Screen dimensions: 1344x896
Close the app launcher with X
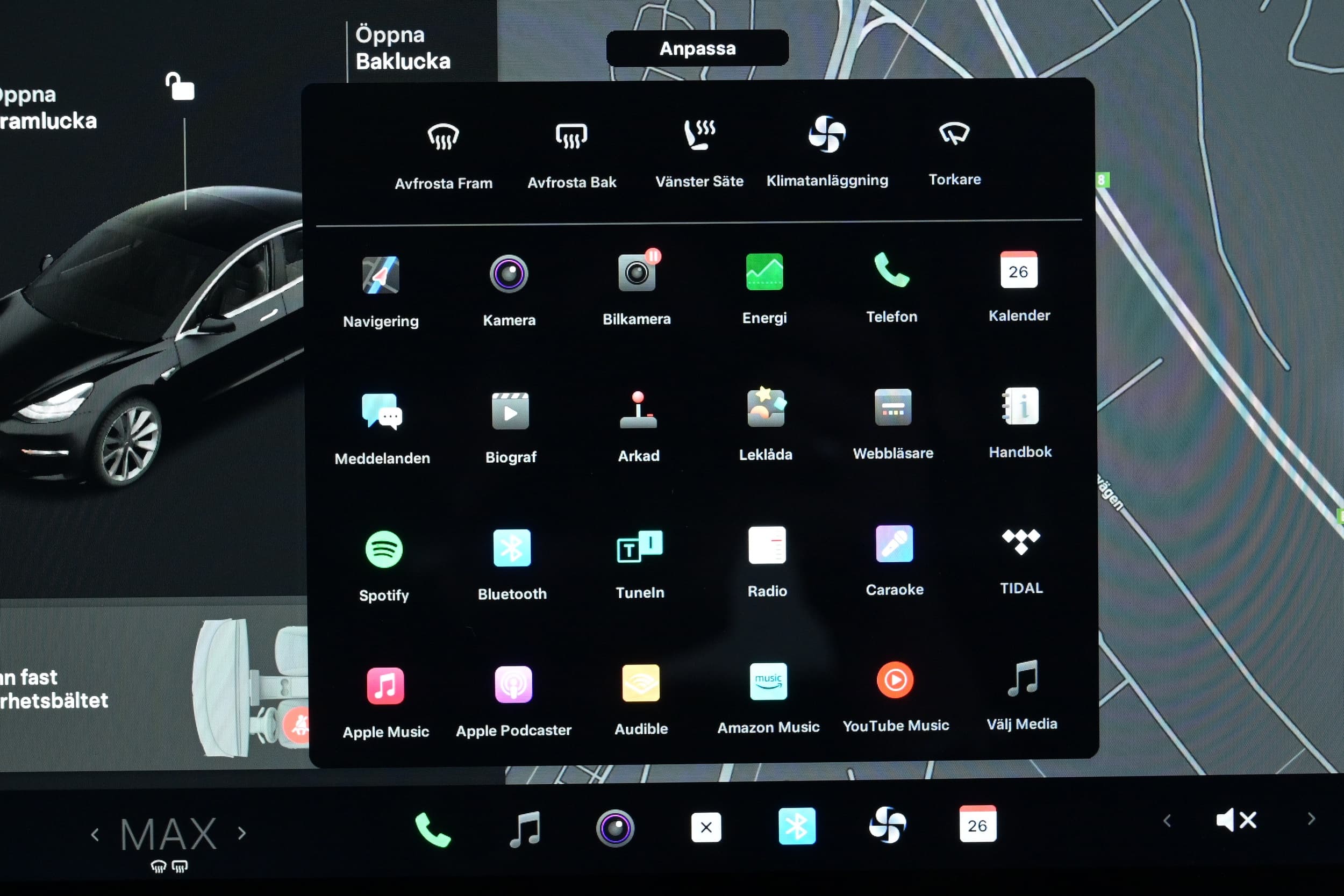pyautogui.click(x=706, y=827)
